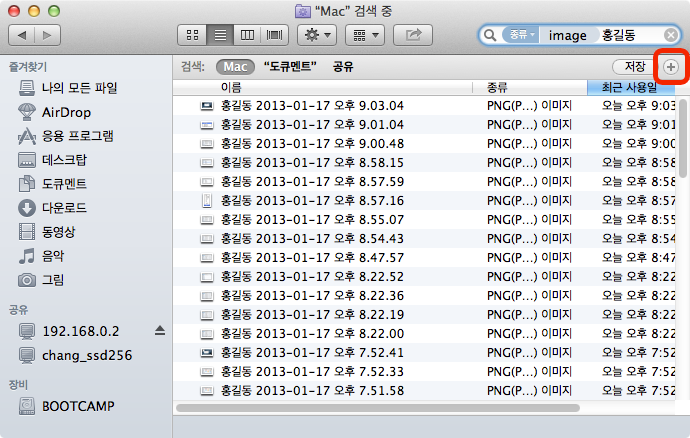The image size is (690, 438).
Task: Go forward with the right arrow button
Action: pos(47,35)
